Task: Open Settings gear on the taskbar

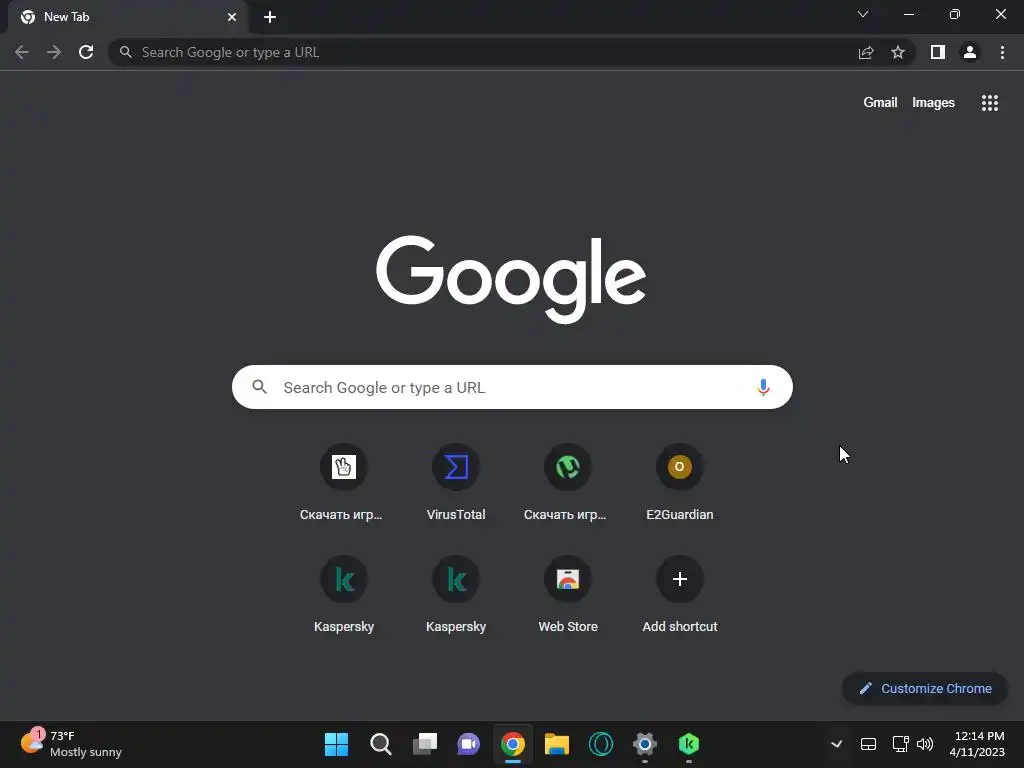Action: pyautogui.click(x=645, y=744)
